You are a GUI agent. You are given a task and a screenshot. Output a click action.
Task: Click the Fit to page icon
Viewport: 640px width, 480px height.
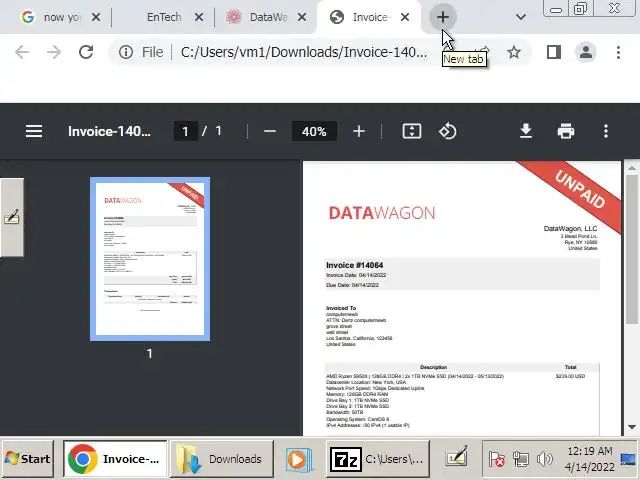[412, 131]
